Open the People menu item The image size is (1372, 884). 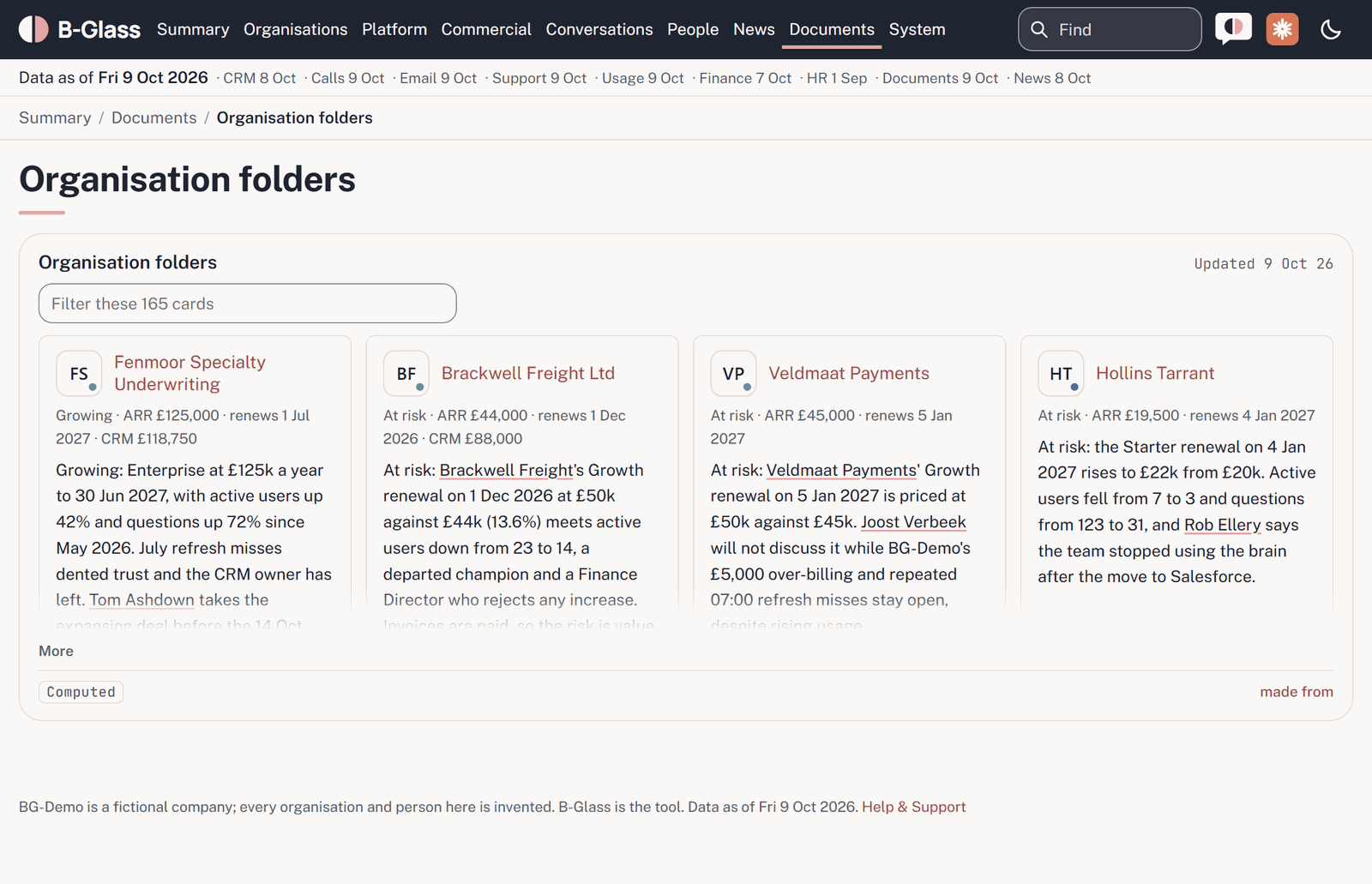point(693,29)
